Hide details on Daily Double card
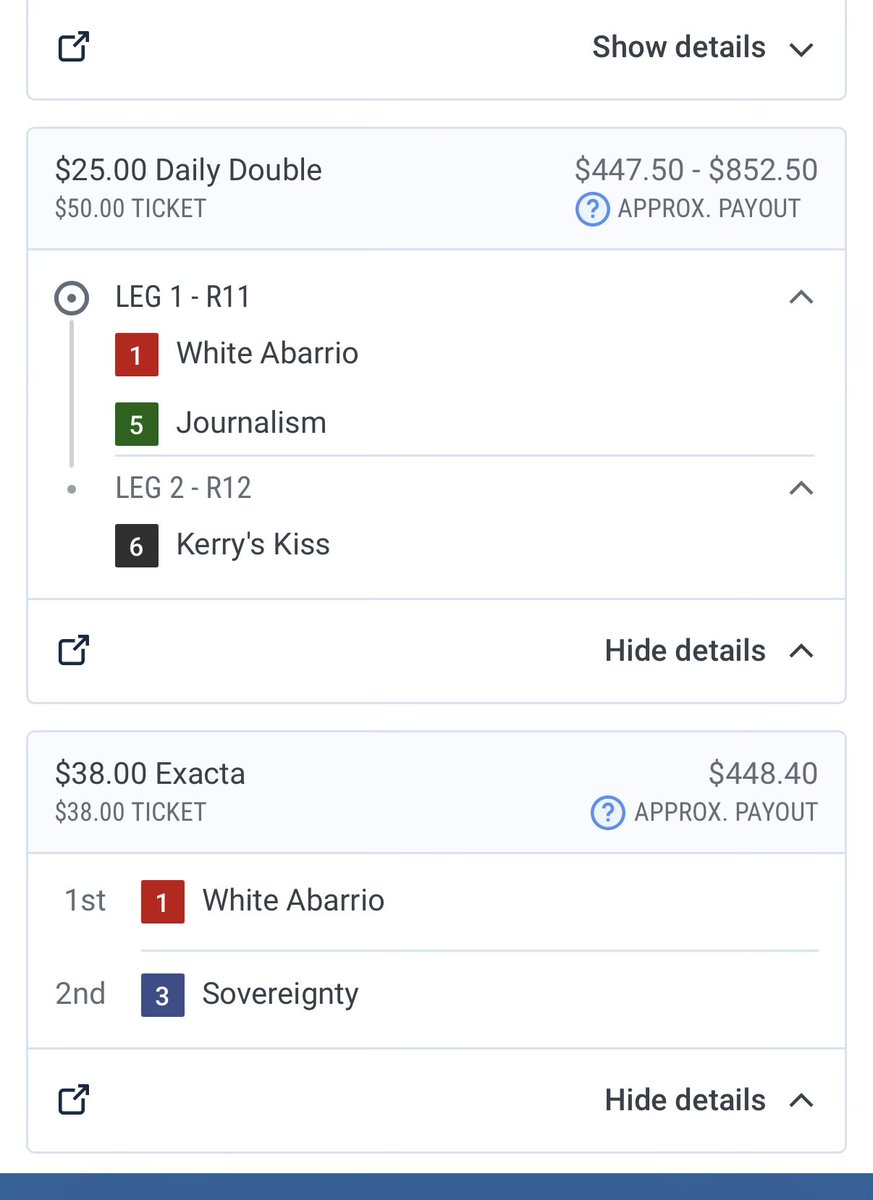This screenshot has height=1200, width=873. coord(709,651)
